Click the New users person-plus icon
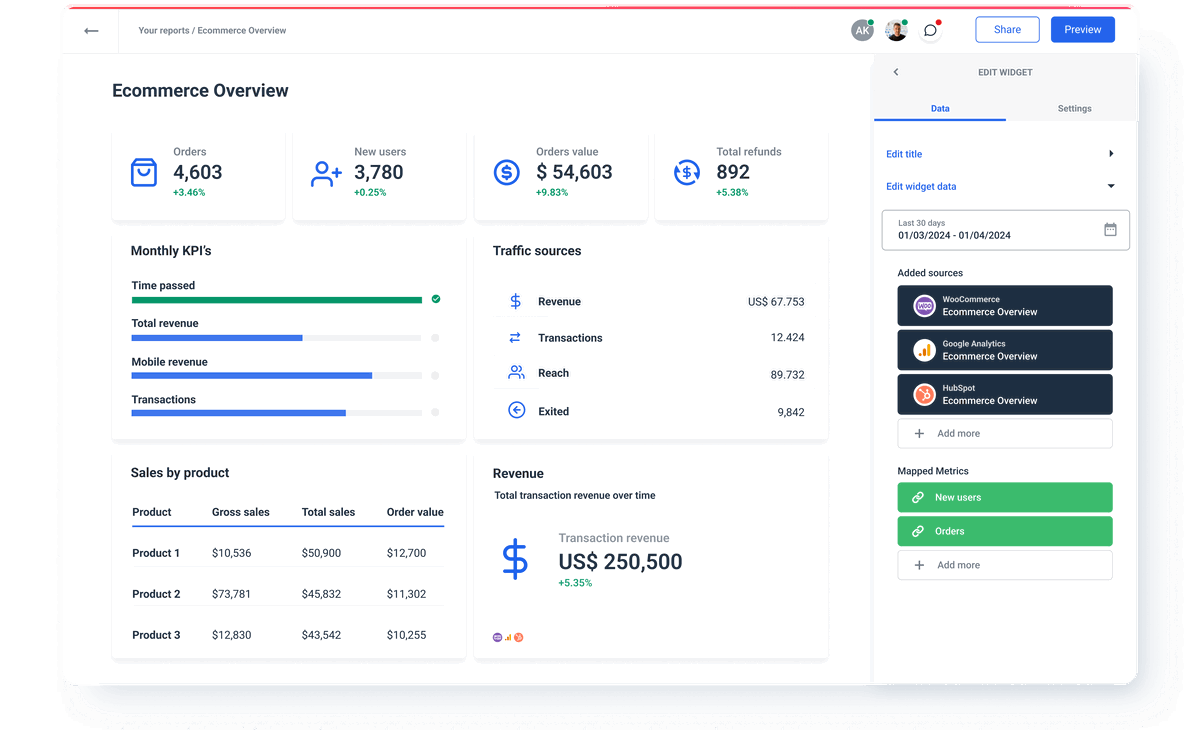The image size is (1200, 730). point(325,173)
